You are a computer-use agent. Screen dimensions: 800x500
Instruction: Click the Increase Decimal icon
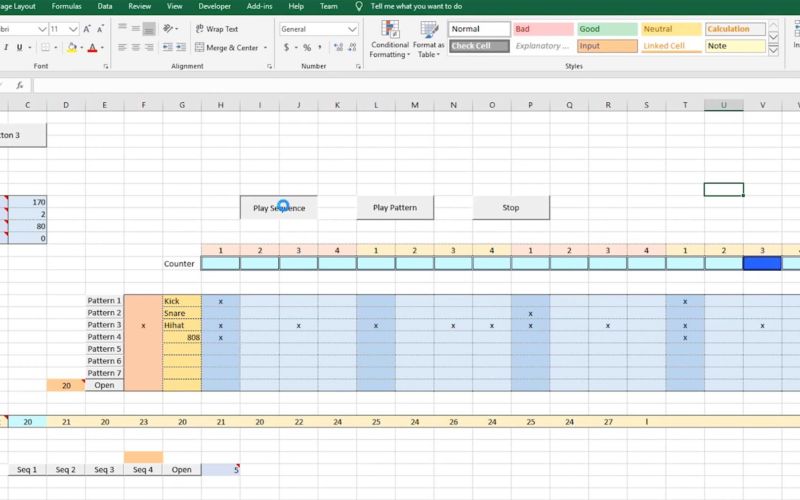(335, 47)
